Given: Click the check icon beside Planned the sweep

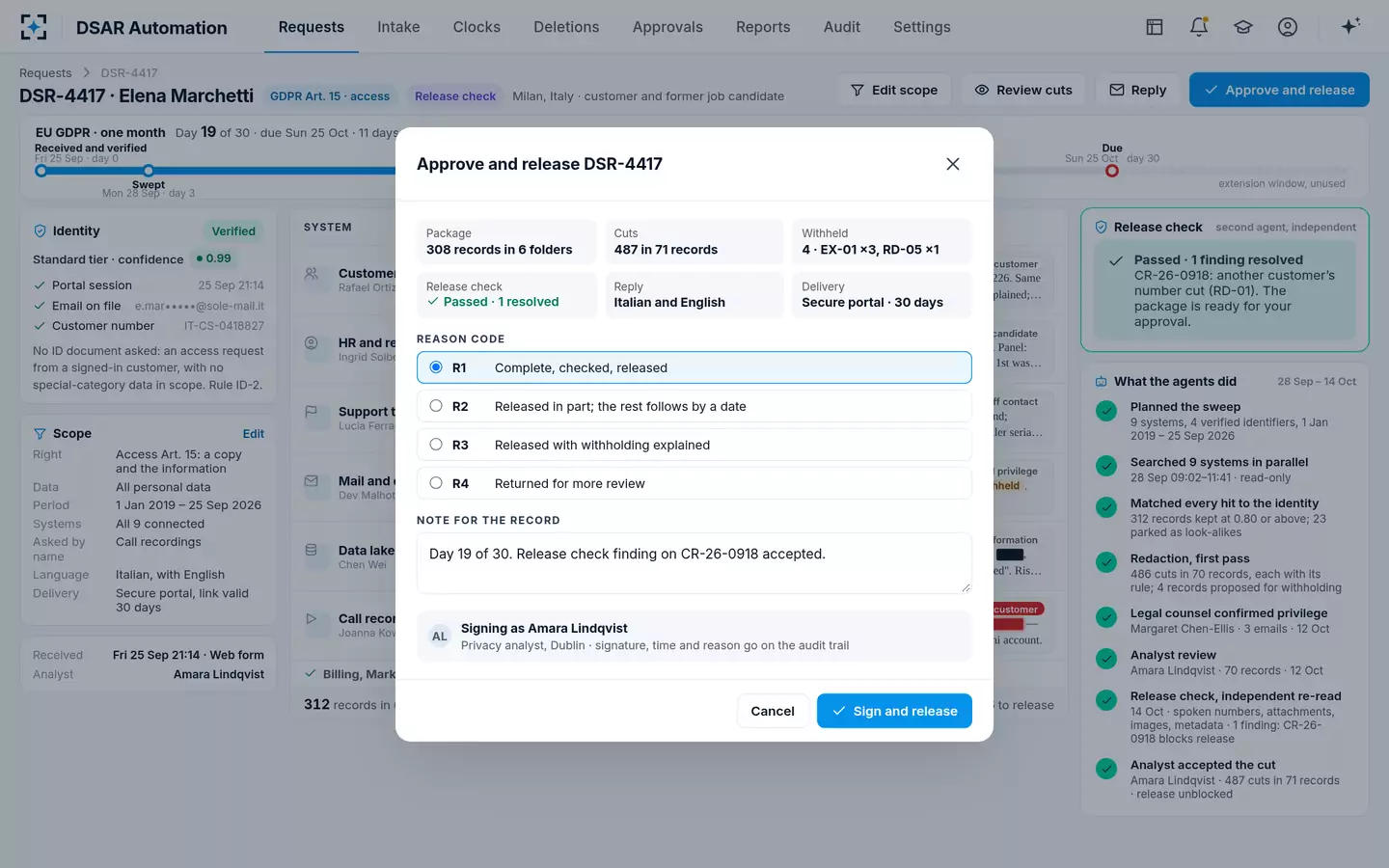Looking at the screenshot, I should tap(1106, 412).
